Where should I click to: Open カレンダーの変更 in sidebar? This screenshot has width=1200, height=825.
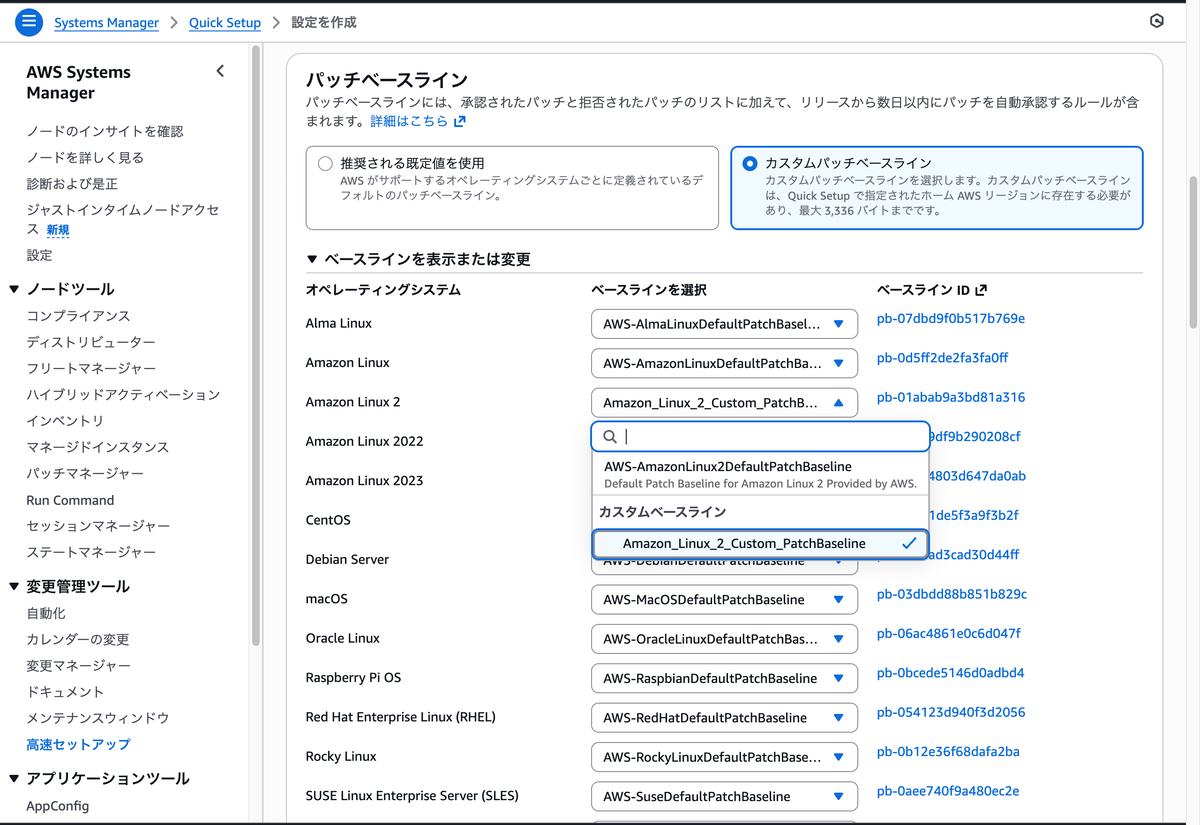[x=78, y=640]
